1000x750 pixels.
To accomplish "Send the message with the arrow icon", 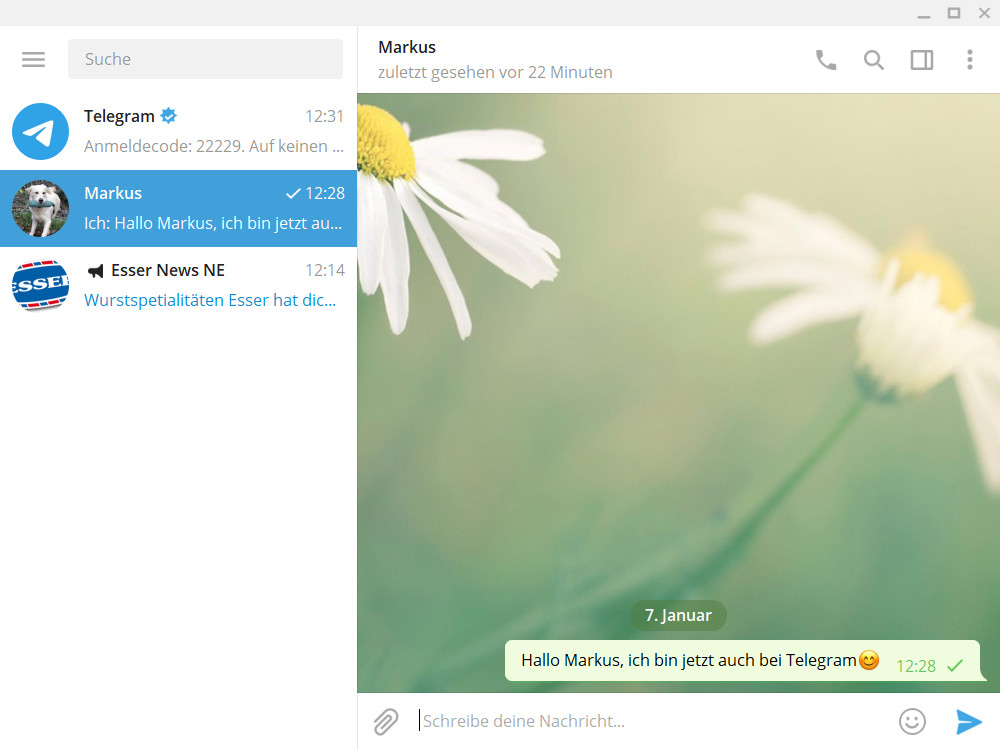I will (967, 720).
